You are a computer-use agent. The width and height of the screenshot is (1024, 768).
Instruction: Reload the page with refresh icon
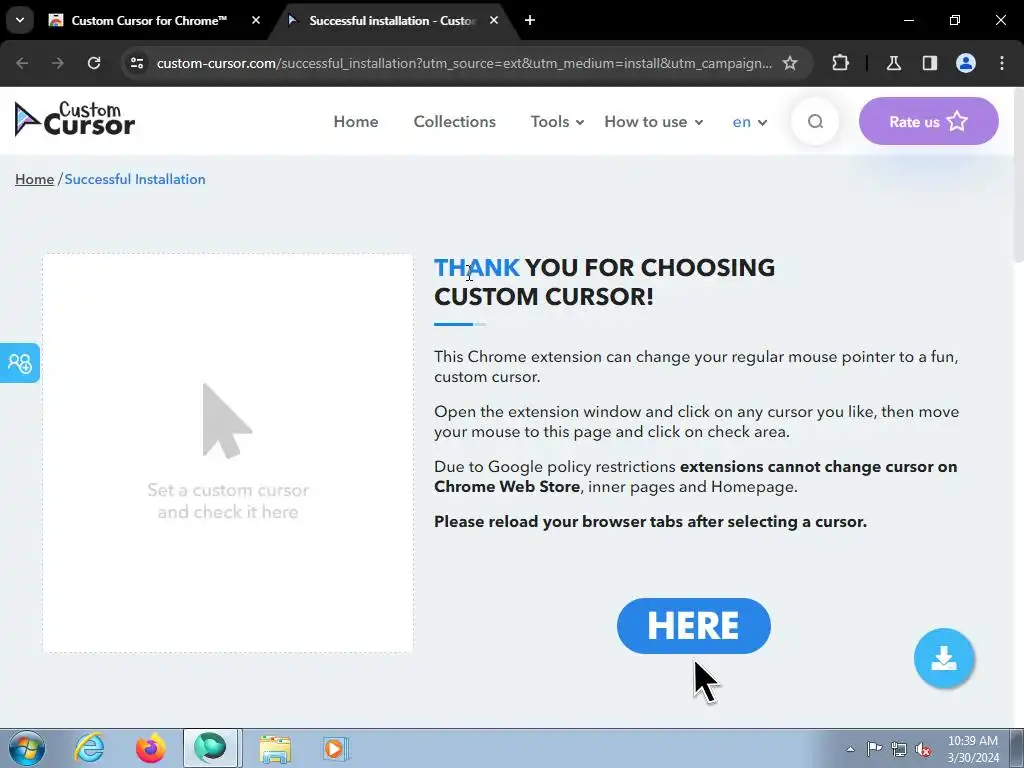(94, 63)
